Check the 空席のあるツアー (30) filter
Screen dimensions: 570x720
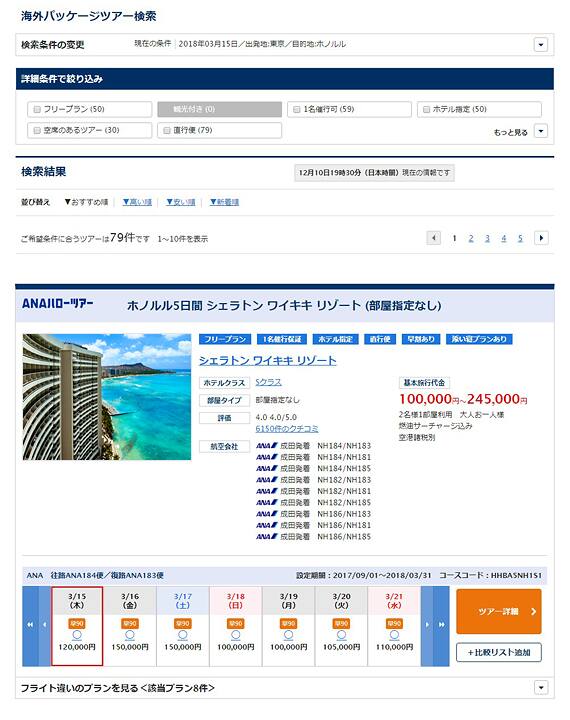click(90, 130)
